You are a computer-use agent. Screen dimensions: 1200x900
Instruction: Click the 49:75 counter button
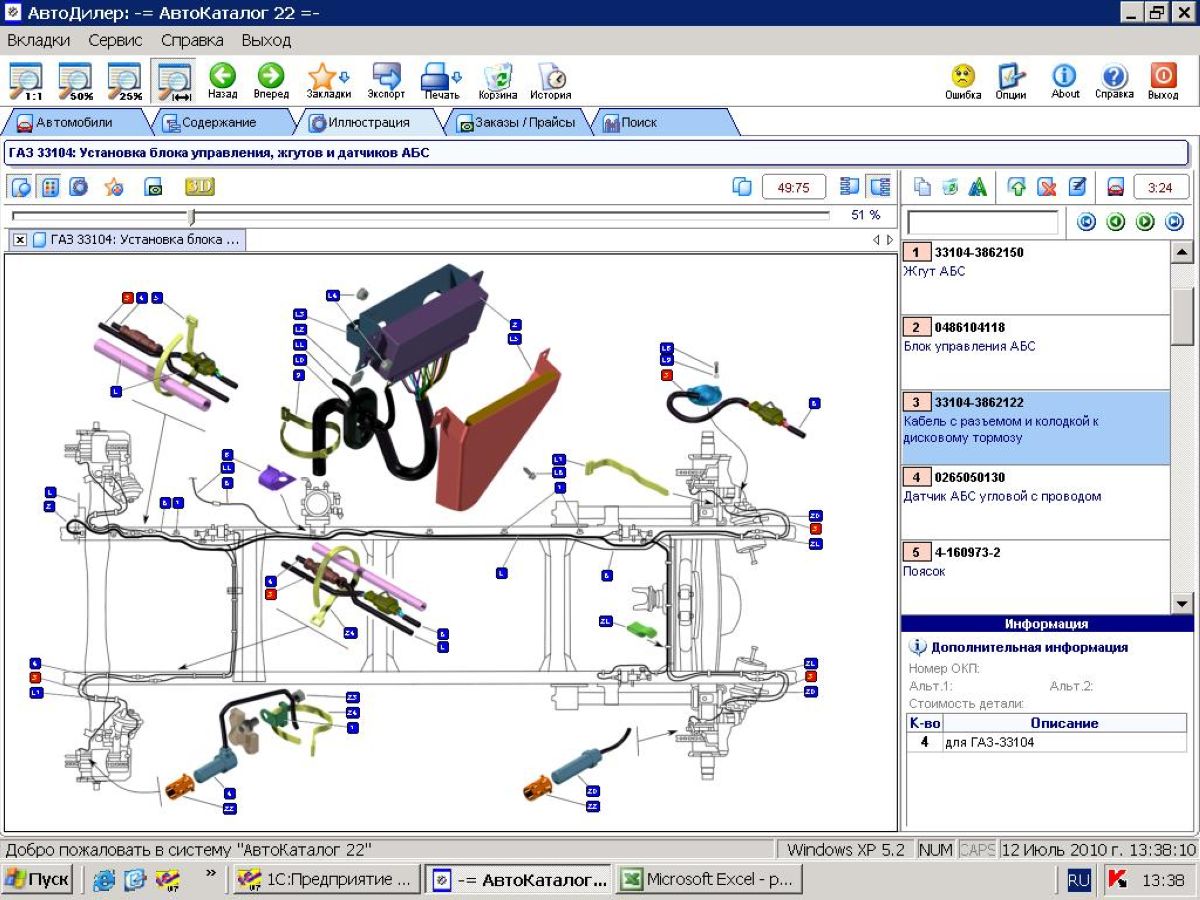tap(794, 187)
